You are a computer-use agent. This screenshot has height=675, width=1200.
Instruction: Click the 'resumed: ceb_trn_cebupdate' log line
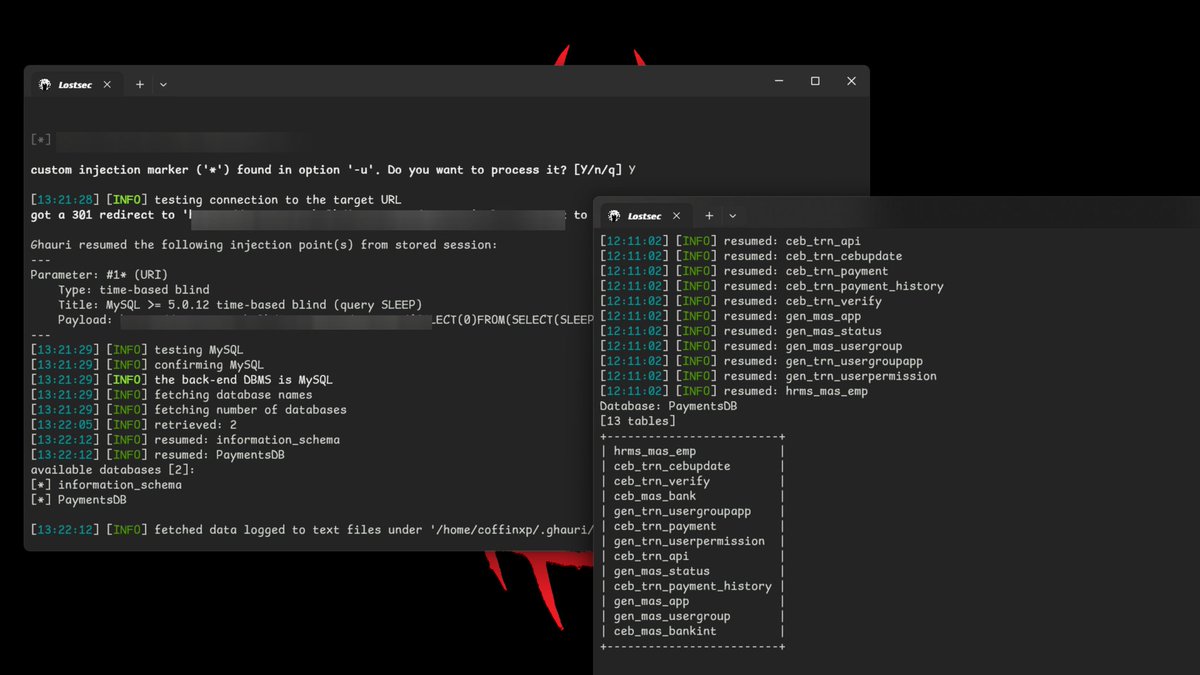pos(751,256)
